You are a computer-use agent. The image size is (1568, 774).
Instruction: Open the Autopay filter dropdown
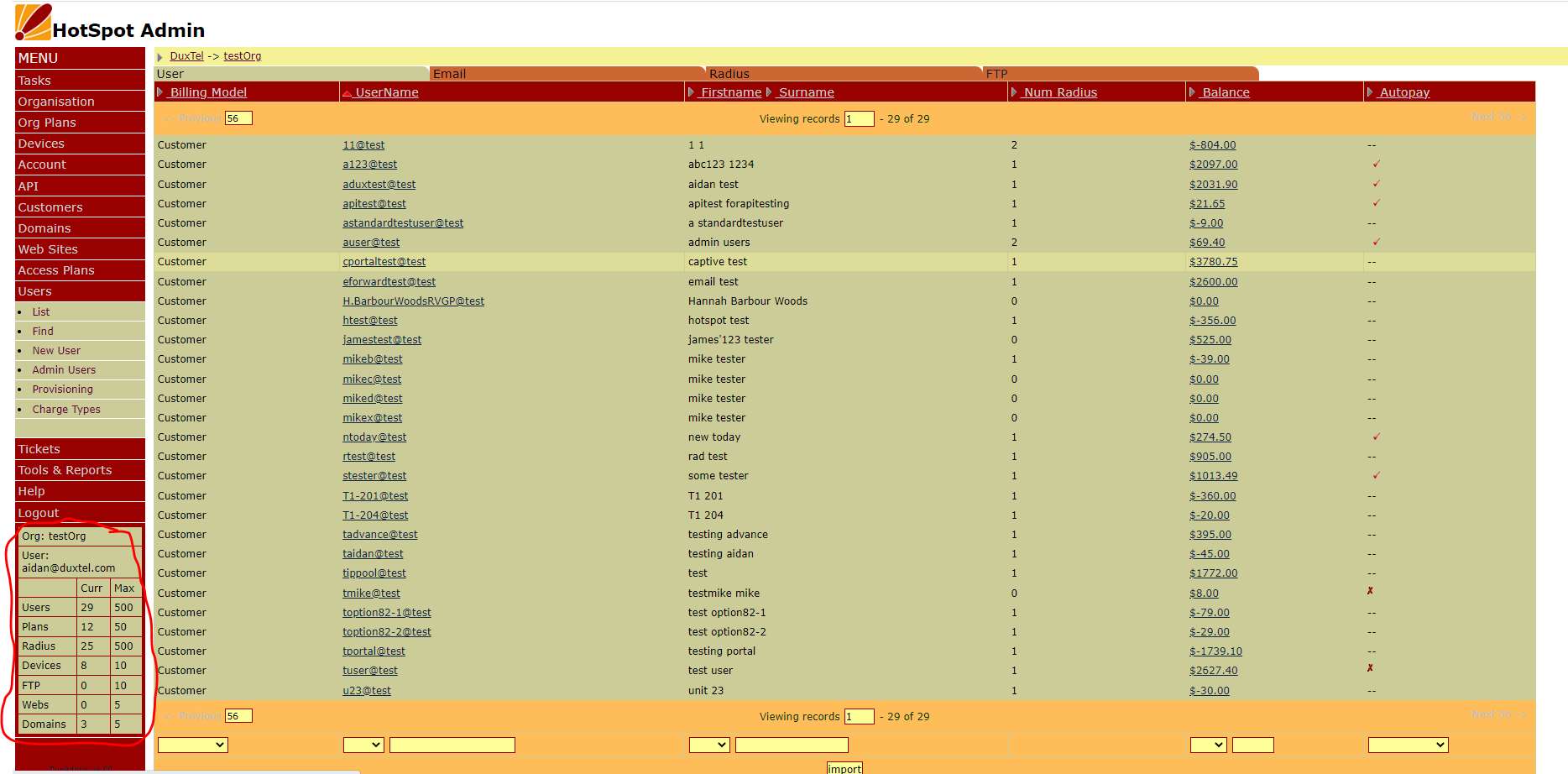pos(1409,745)
